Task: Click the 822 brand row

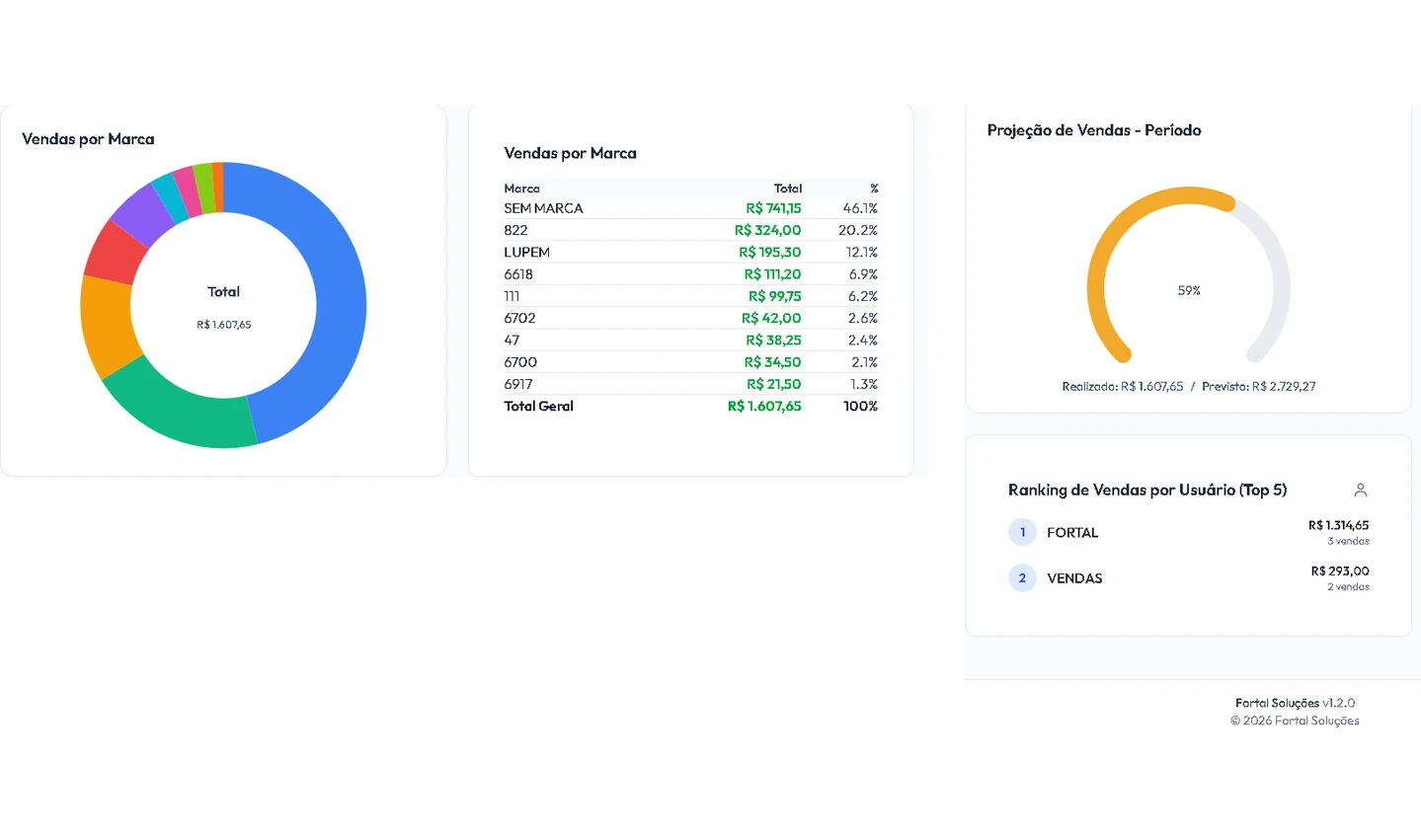Action: [x=690, y=230]
